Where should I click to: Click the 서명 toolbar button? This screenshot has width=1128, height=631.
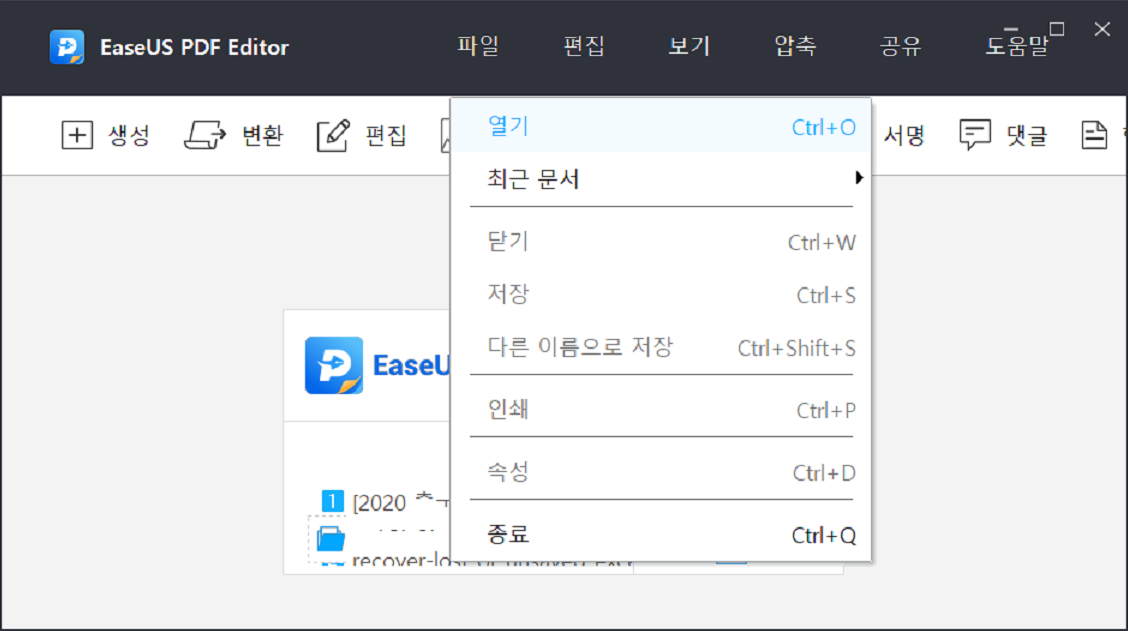pyautogui.click(x=904, y=136)
